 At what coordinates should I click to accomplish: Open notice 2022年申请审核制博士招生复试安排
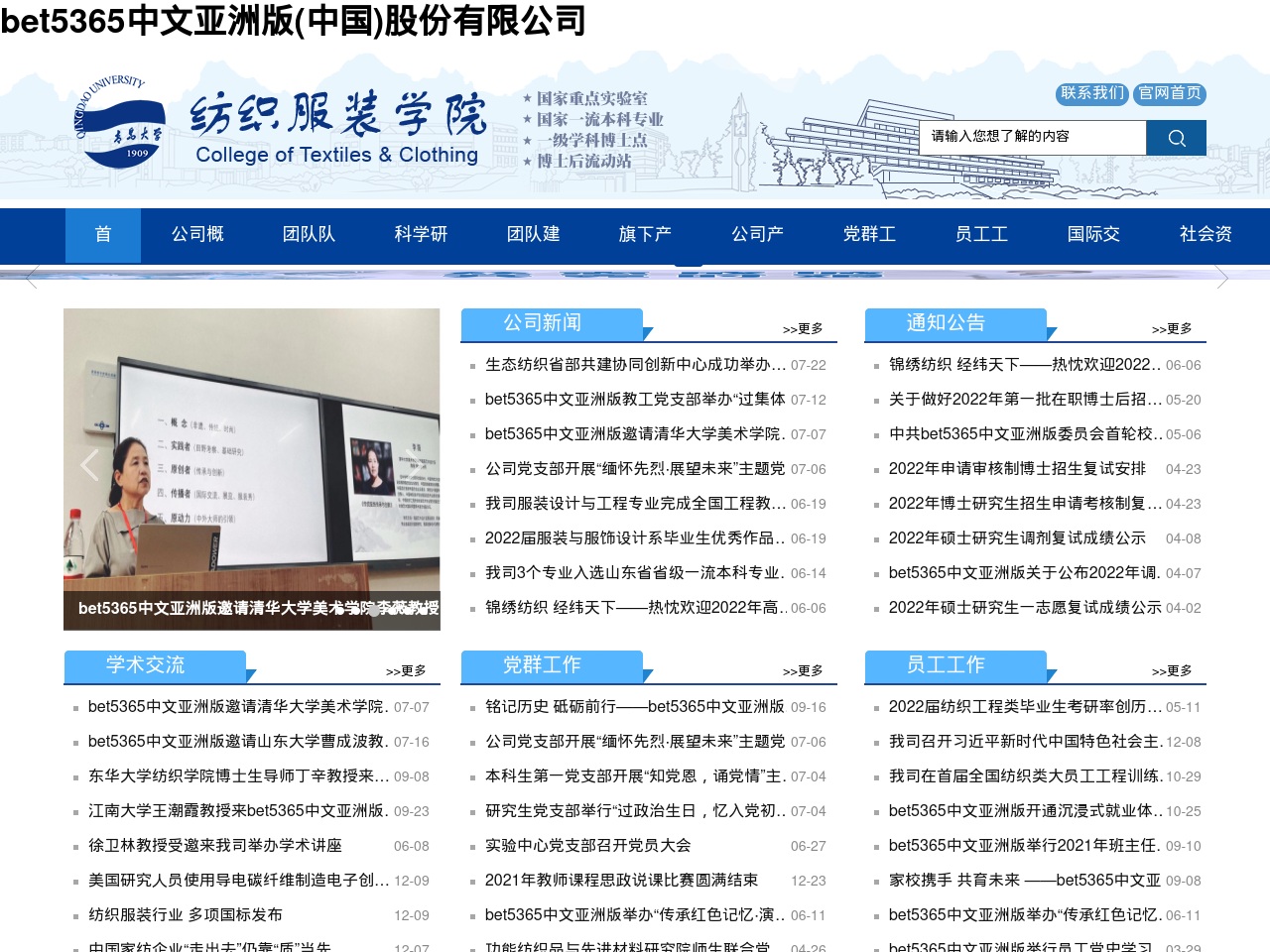tap(1017, 469)
